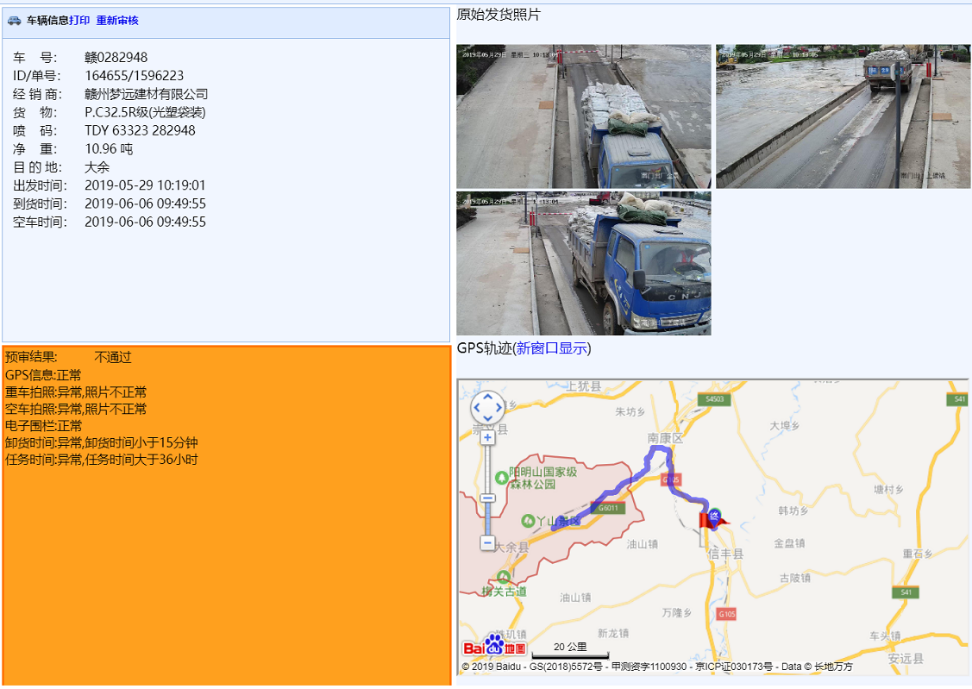Viewport: 972px width, 689px height.
Task: Pan the map left with the arrow
Action: (x=477, y=408)
